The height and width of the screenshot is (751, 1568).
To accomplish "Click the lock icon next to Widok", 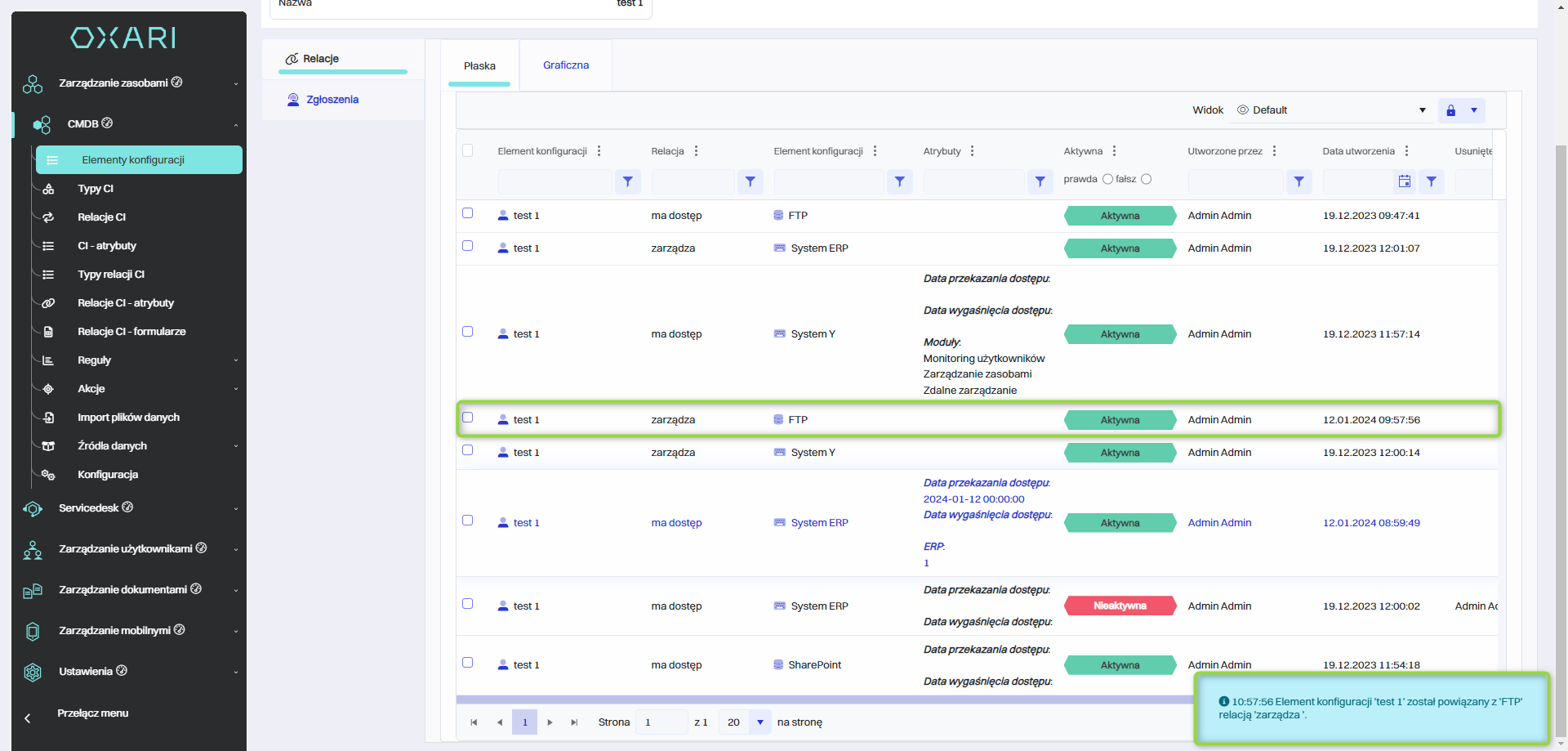I will tap(1450, 110).
